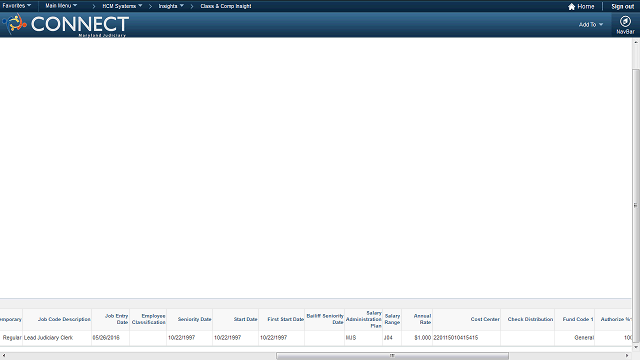Click the Check Distribution column header
Image resolution: width=640 pixels, height=360 pixels.
tap(530, 319)
